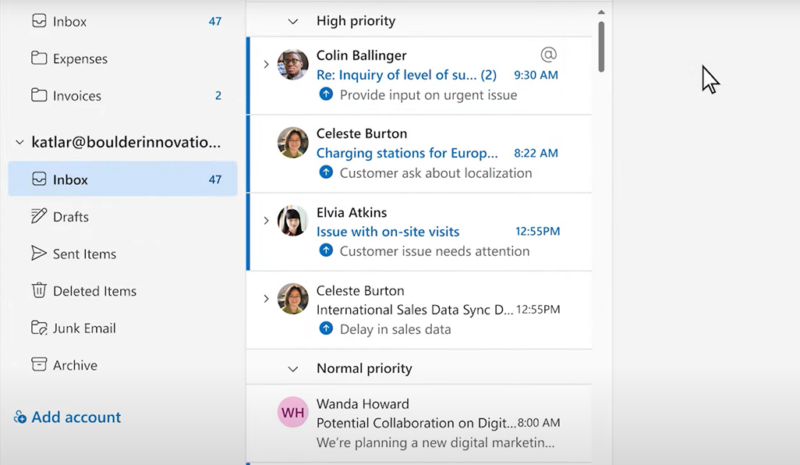Click We're planning a new digital marketin... preview
800x465 pixels.
[435, 443]
